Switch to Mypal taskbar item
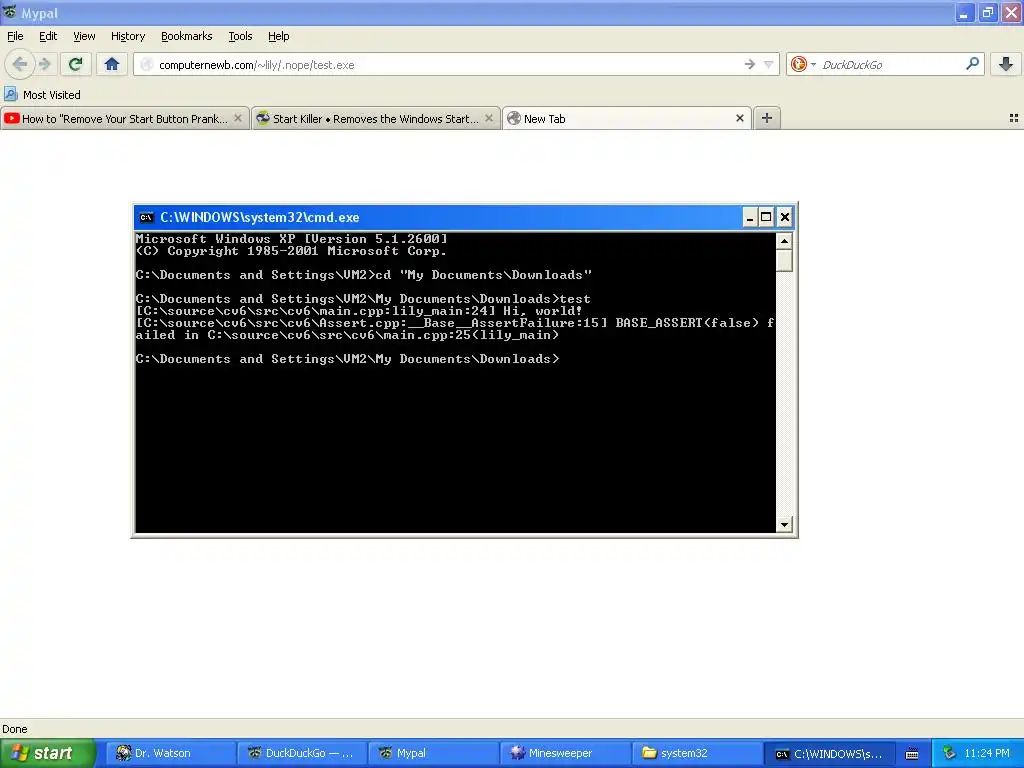This screenshot has height=768, width=1024. pos(433,753)
